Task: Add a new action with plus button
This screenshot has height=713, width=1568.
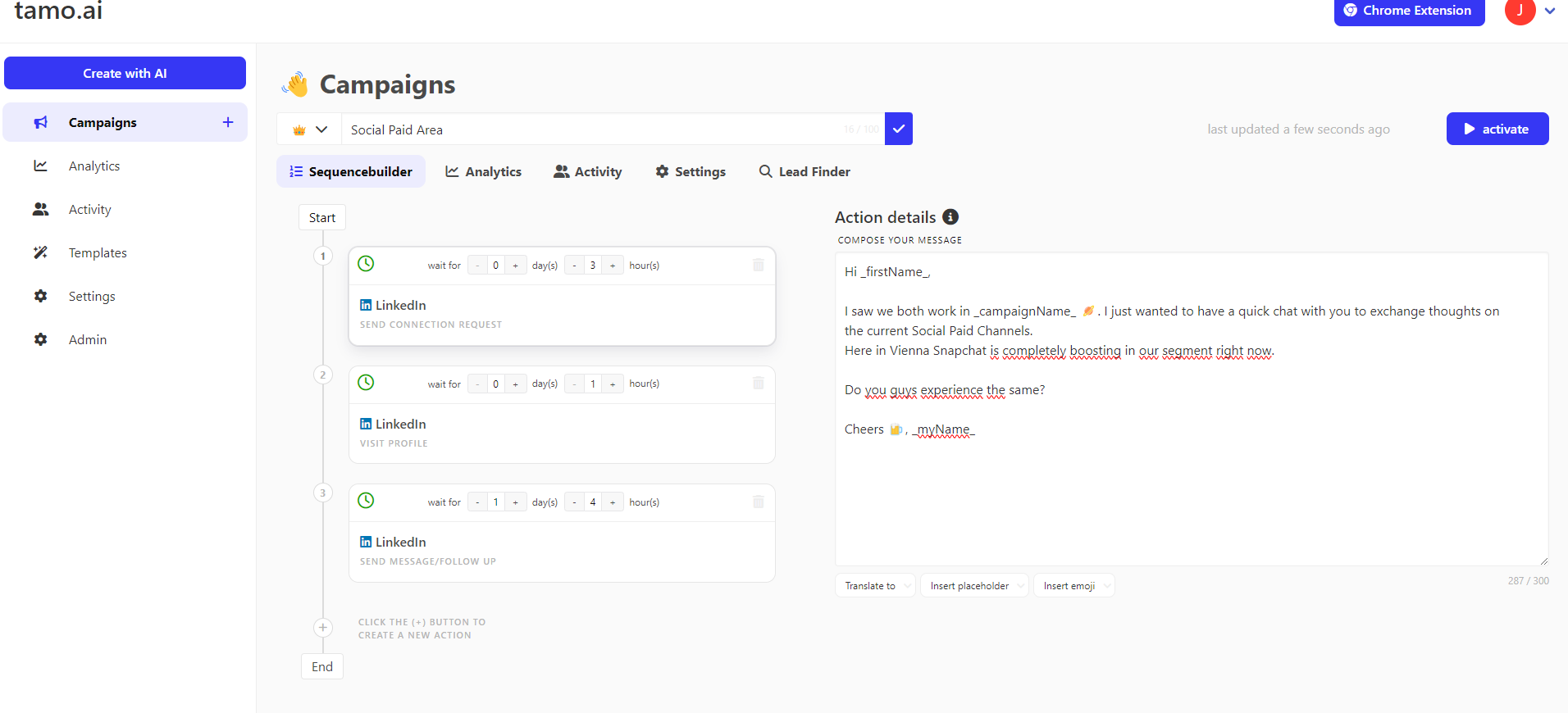Action: pyautogui.click(x=323, y=628)
